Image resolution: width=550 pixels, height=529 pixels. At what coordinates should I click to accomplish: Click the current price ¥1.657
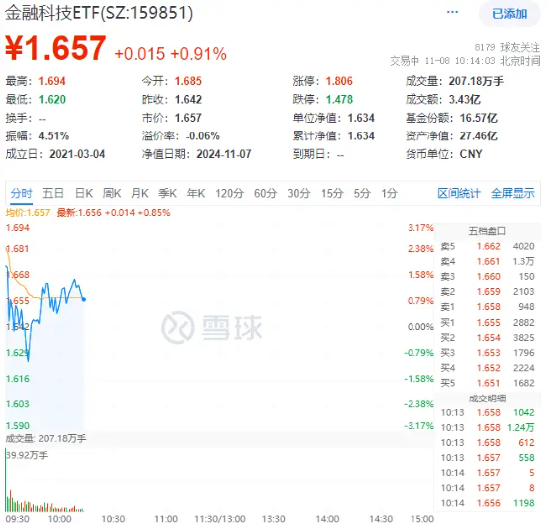[55, 48]
